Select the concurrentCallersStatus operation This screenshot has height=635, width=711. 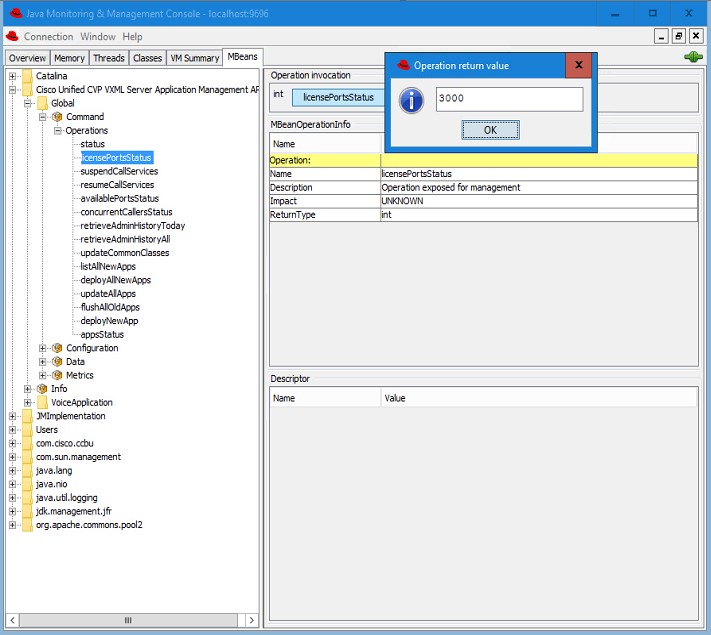(x=127, y=212)
